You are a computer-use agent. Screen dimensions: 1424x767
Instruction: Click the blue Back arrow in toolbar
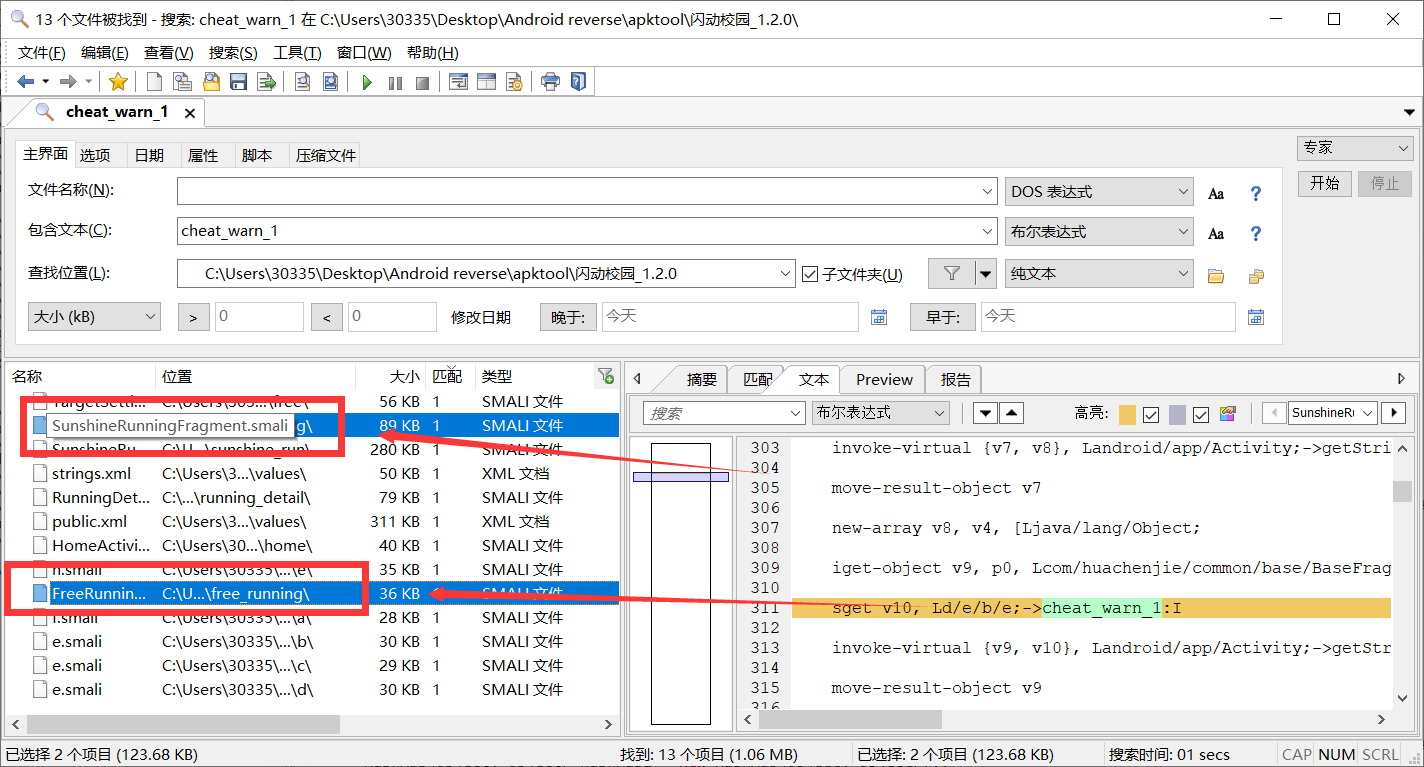coord(26,81)
